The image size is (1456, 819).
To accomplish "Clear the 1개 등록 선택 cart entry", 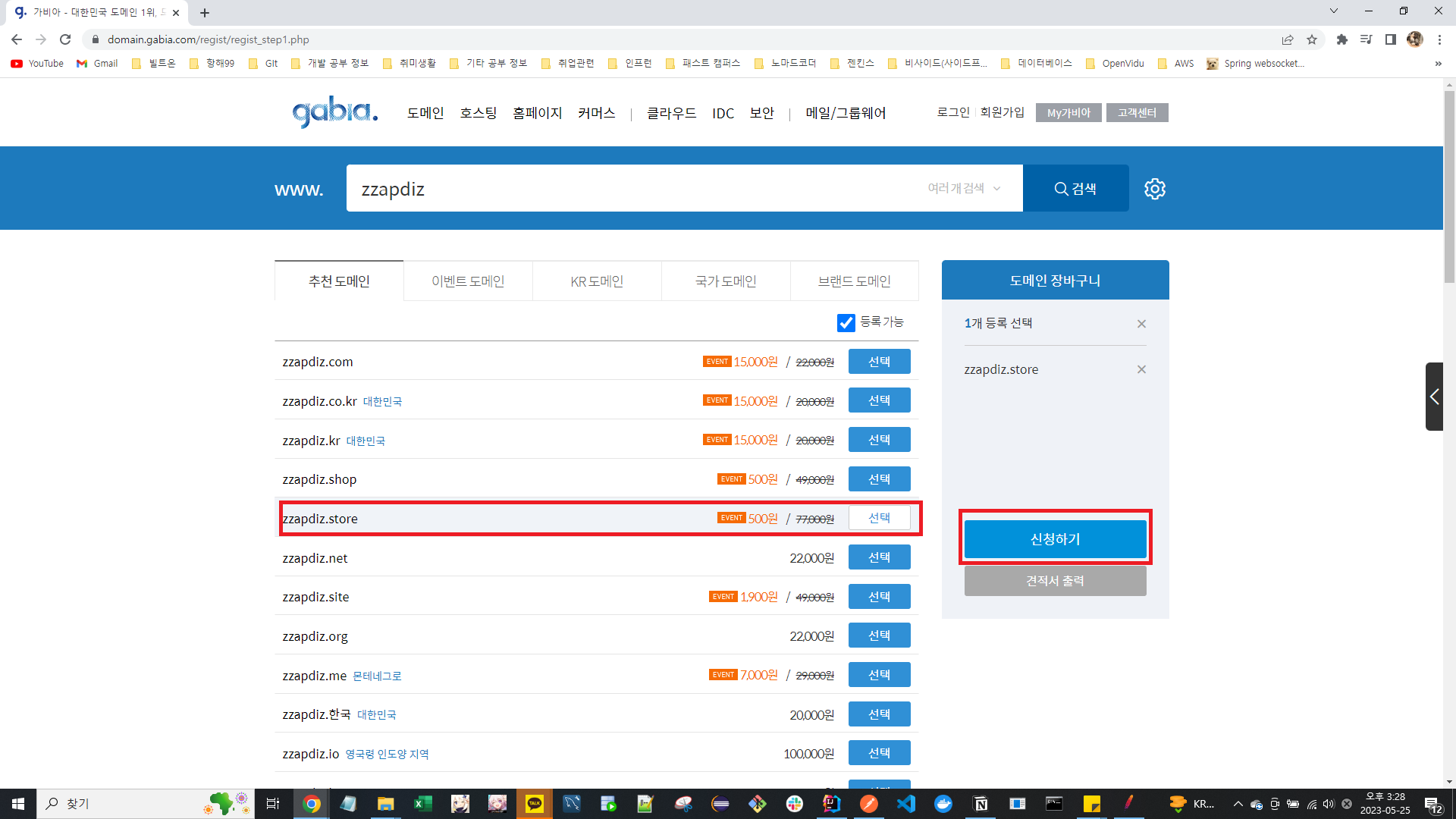I will 1141,324.
